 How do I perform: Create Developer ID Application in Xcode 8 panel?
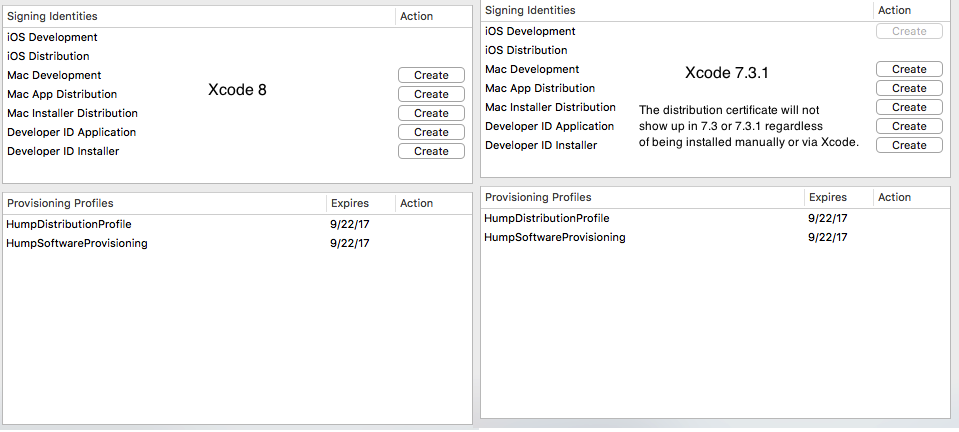pos(431,132)
